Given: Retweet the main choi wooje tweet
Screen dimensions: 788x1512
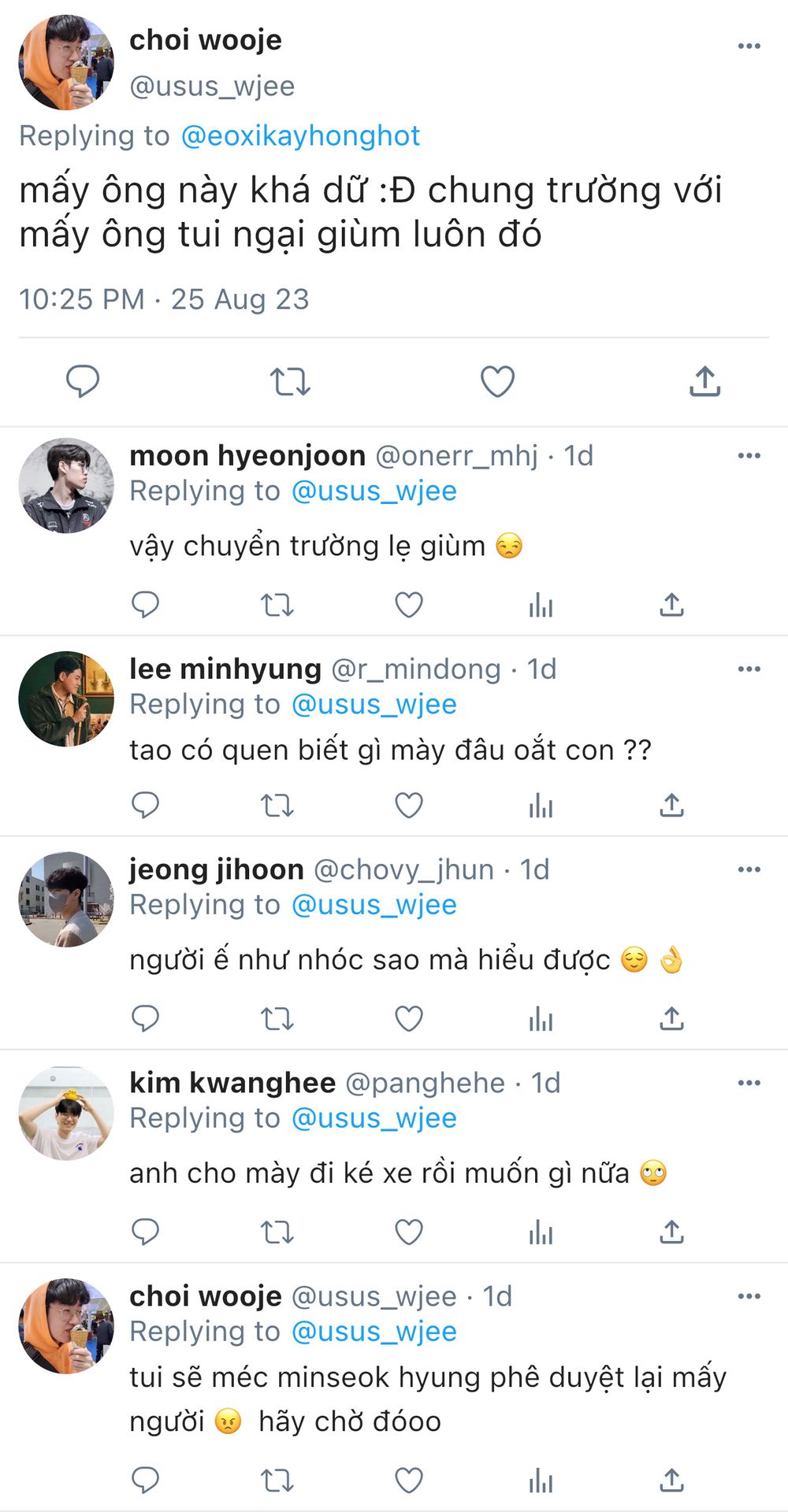Looking at the screenshot, I should click(290, 382).
